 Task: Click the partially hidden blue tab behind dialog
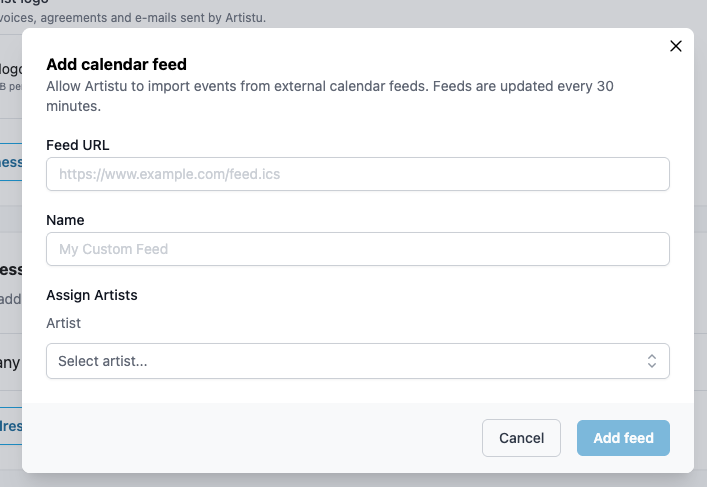point(10,162)
